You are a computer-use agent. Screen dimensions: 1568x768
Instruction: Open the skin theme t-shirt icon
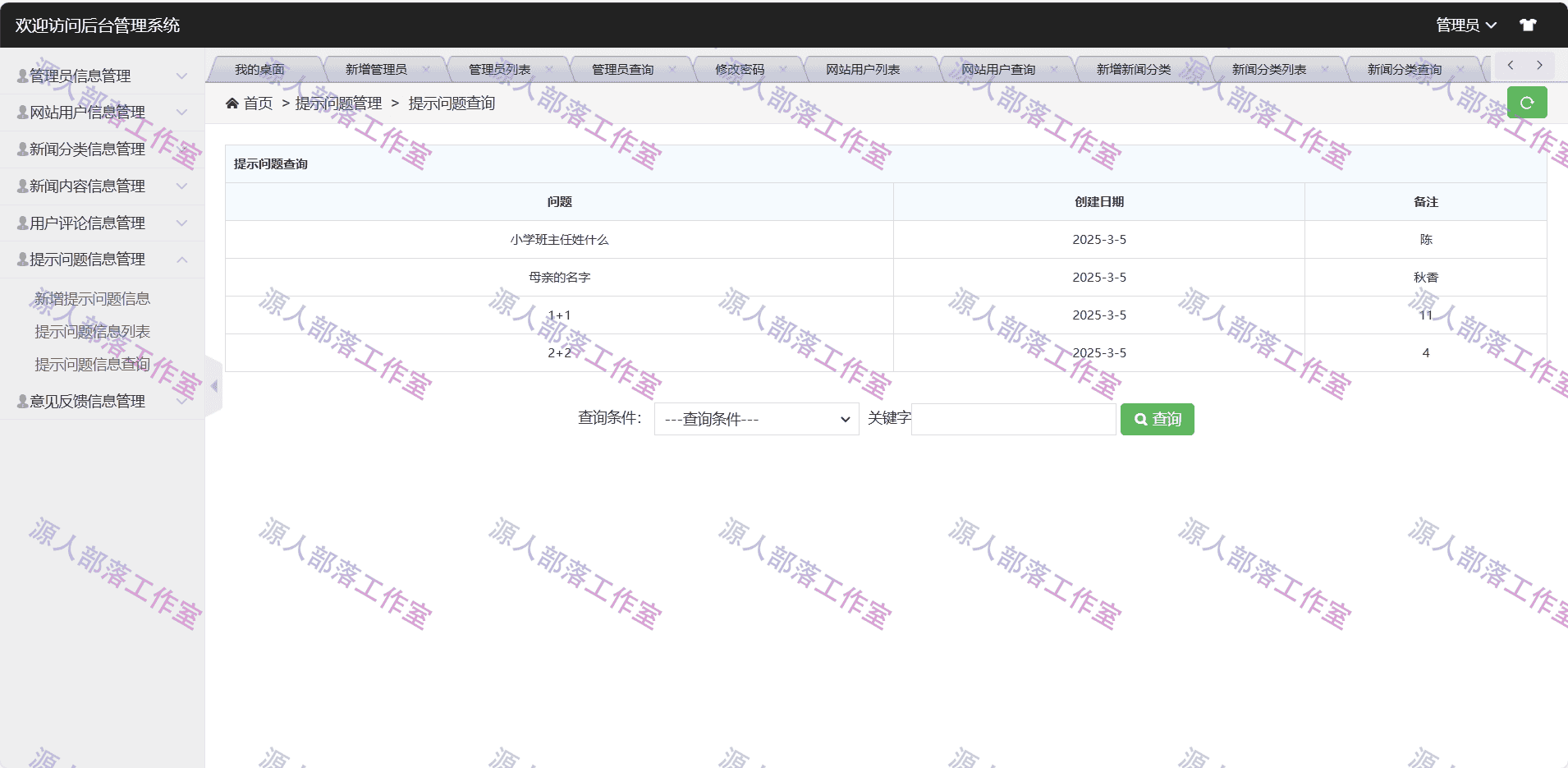pos(1527,25)
